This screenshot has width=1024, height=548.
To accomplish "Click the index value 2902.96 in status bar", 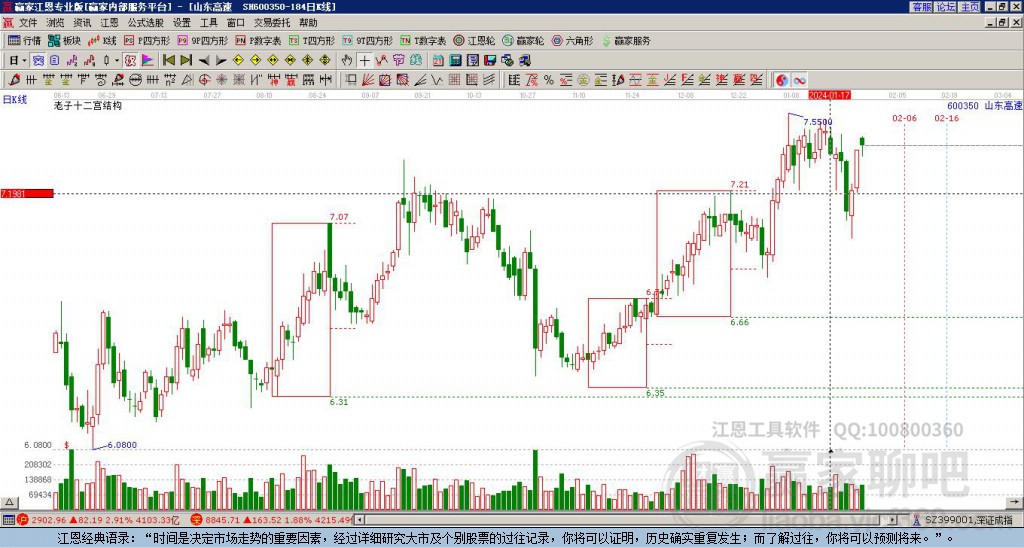I will [x=49, y=520].
